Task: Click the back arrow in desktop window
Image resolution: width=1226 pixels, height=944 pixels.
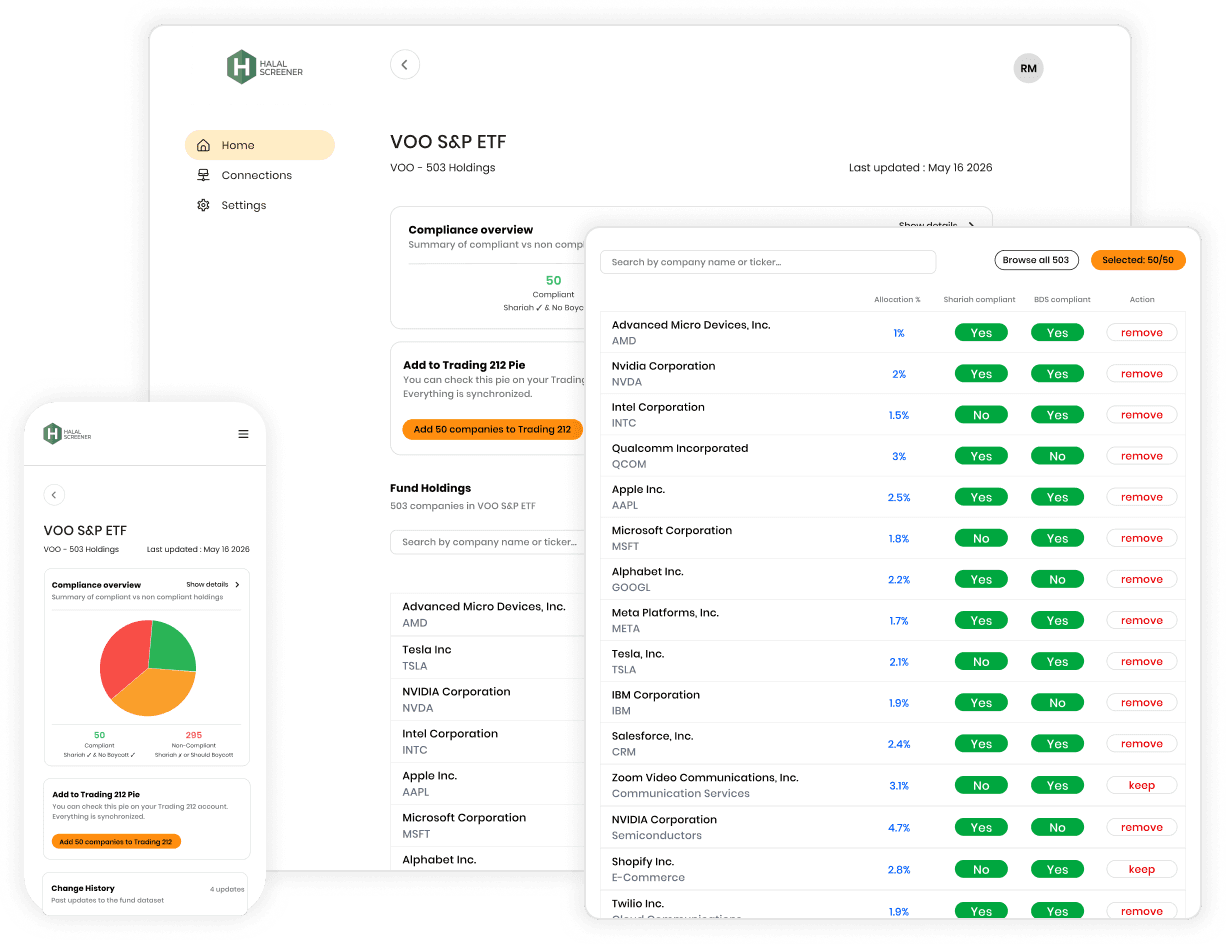Action: click(x=404, y=65)
